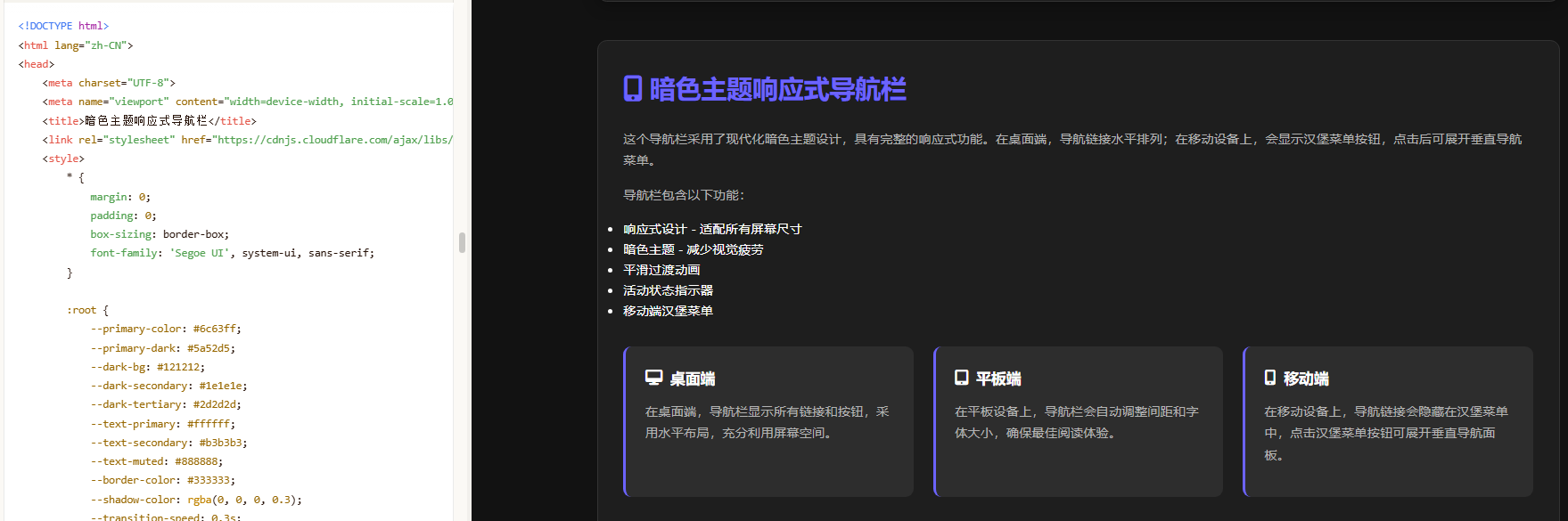
Task: Click the sentence 导航栏包含以下功能:
Action: (x=684, y=195)
